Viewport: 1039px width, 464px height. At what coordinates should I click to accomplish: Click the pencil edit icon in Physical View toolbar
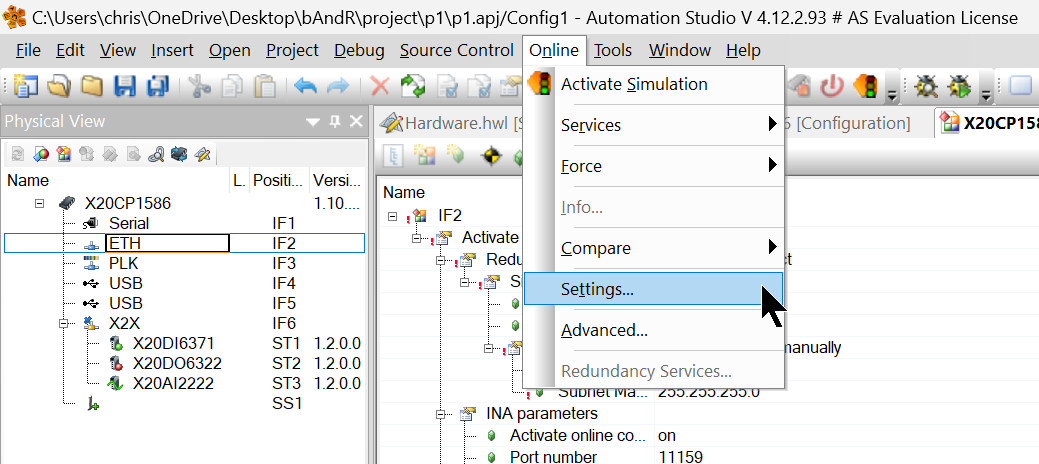point(202,154)
